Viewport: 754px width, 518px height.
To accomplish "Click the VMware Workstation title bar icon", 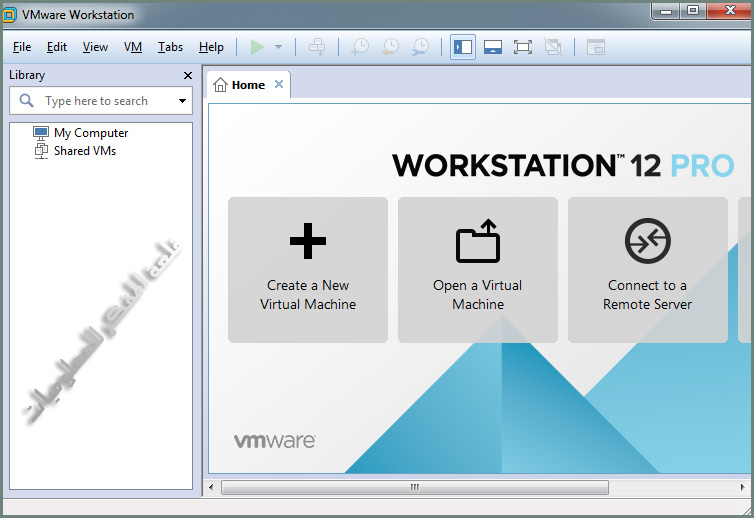I will click(10, 15).
